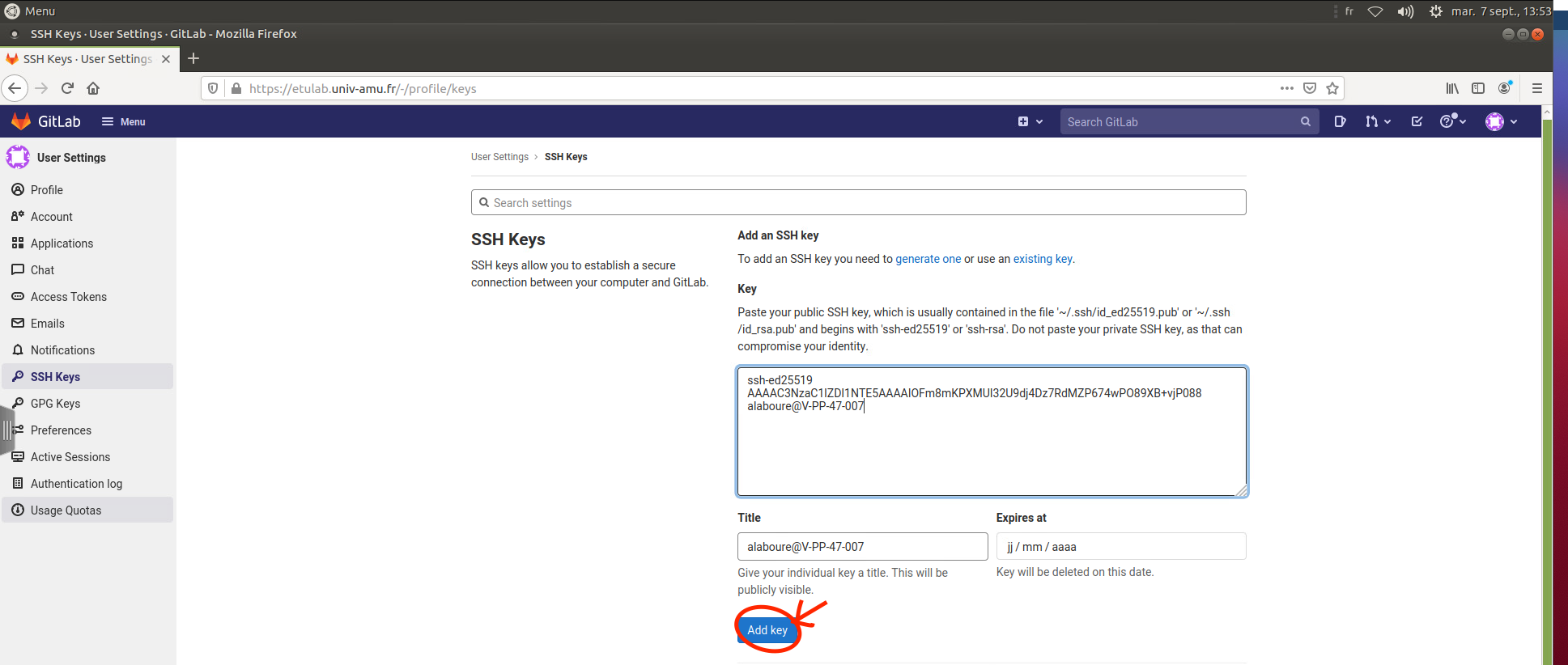
Task: Reload the page with refresh icon
Action: pos(68,88)
